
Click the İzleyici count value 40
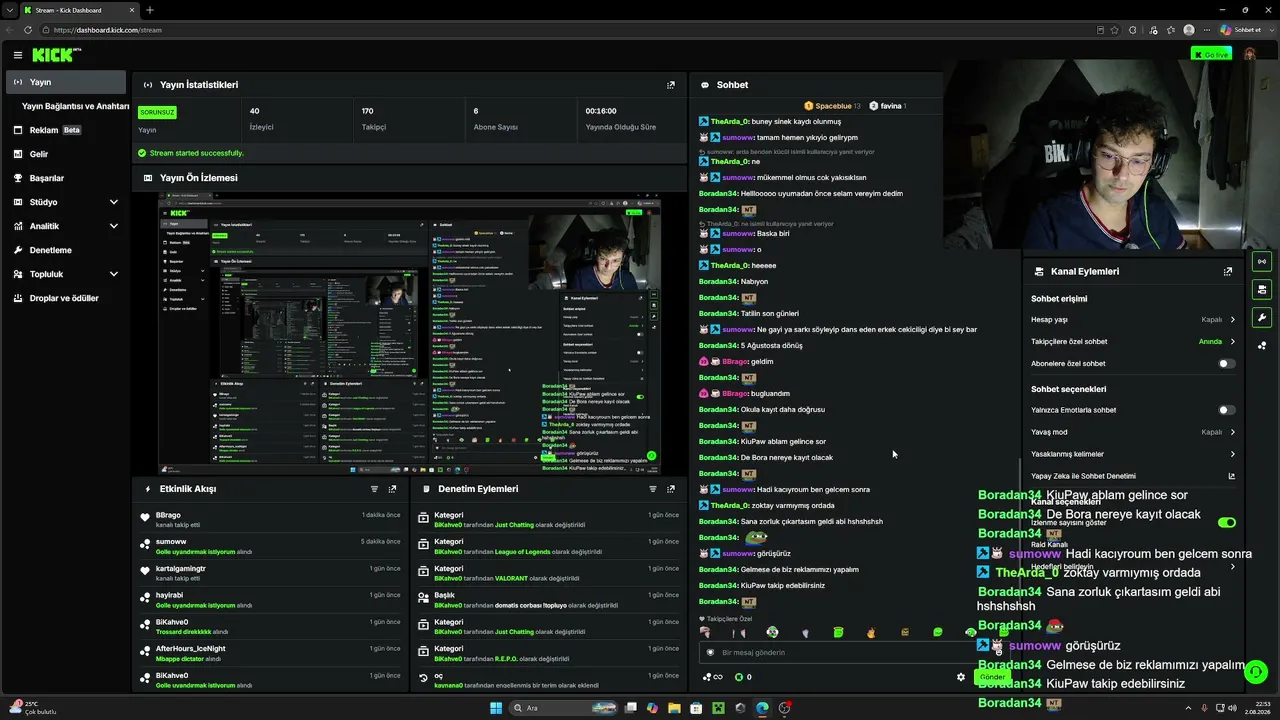[x=254, y=111]
